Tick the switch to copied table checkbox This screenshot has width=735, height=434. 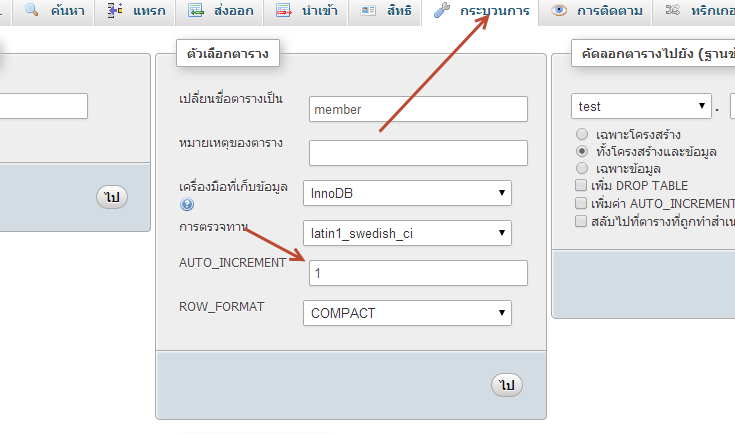(581, 221)
